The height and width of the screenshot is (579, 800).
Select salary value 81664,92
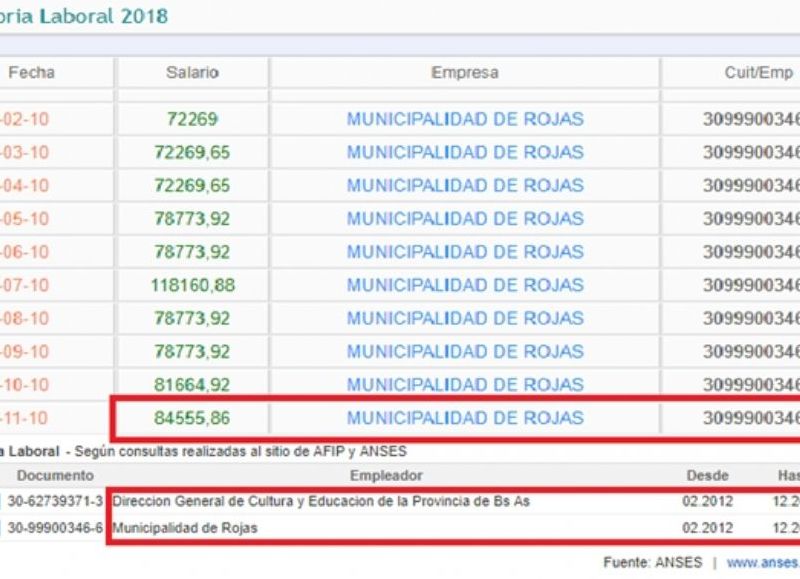tap(192, 384)
